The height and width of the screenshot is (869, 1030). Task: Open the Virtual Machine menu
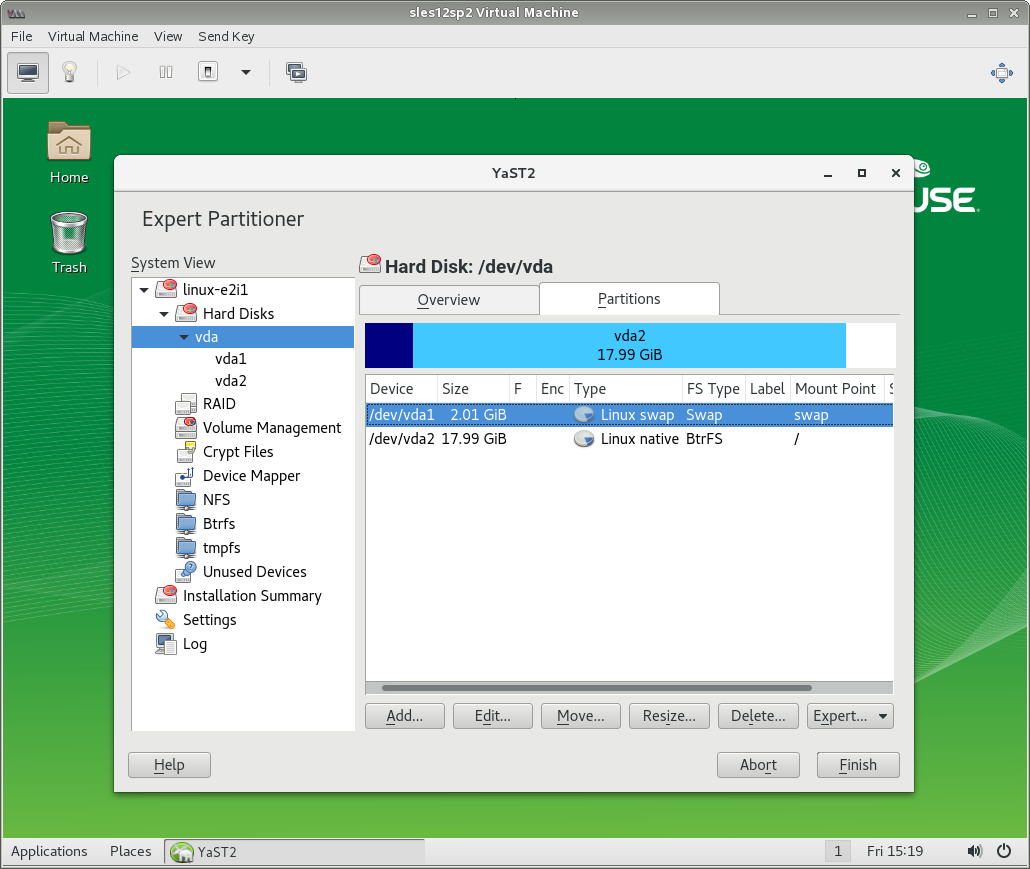coord(93,36)
